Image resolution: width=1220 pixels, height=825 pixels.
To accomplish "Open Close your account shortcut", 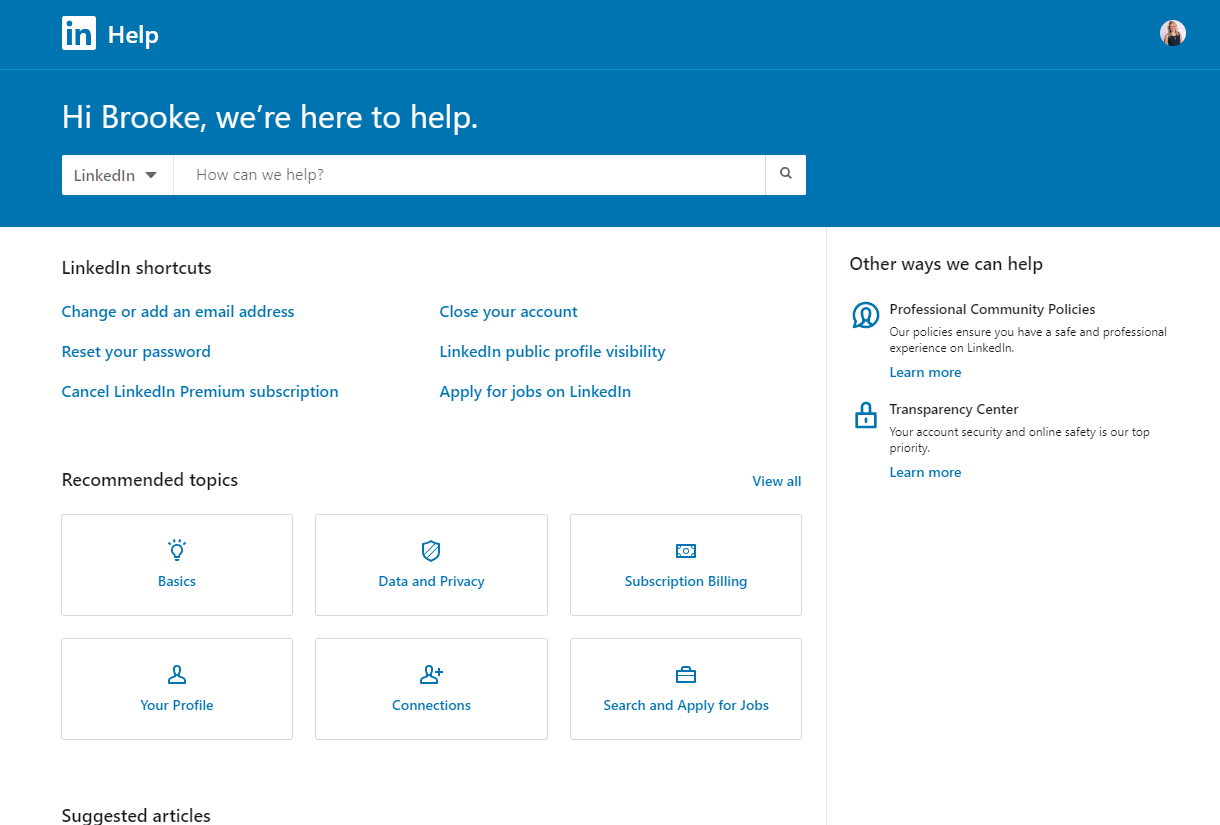I will tap(508, 311).
